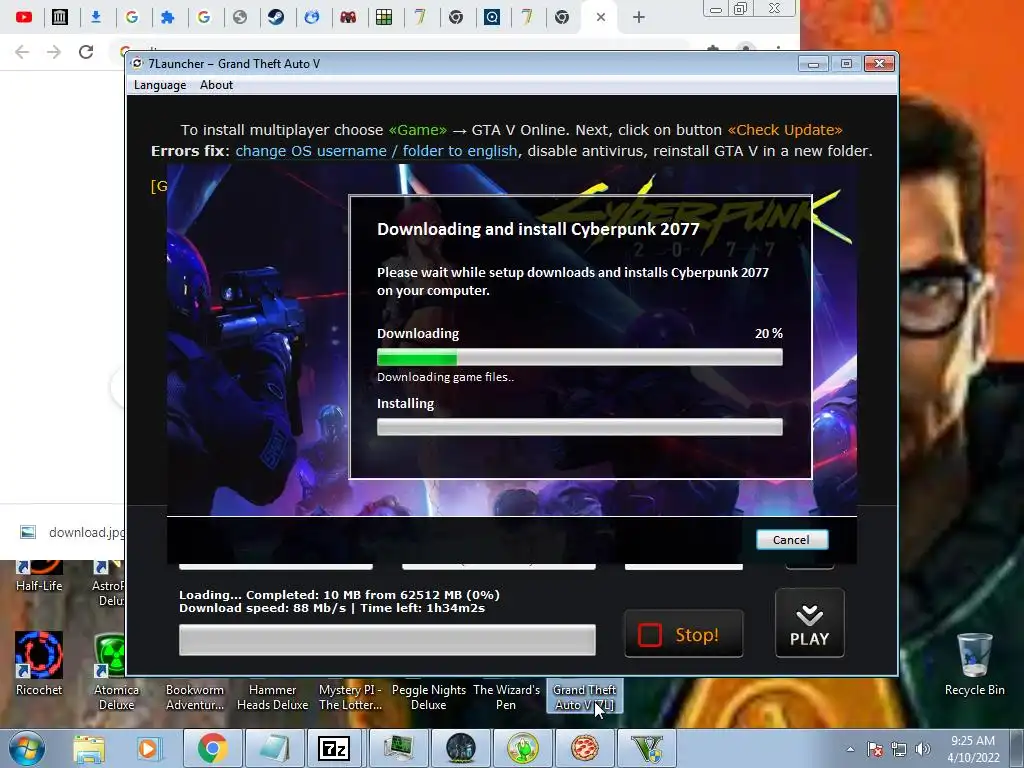Follow the change OS username link
Viewport: 1024px width, 768px height.
tap(376, 151)
